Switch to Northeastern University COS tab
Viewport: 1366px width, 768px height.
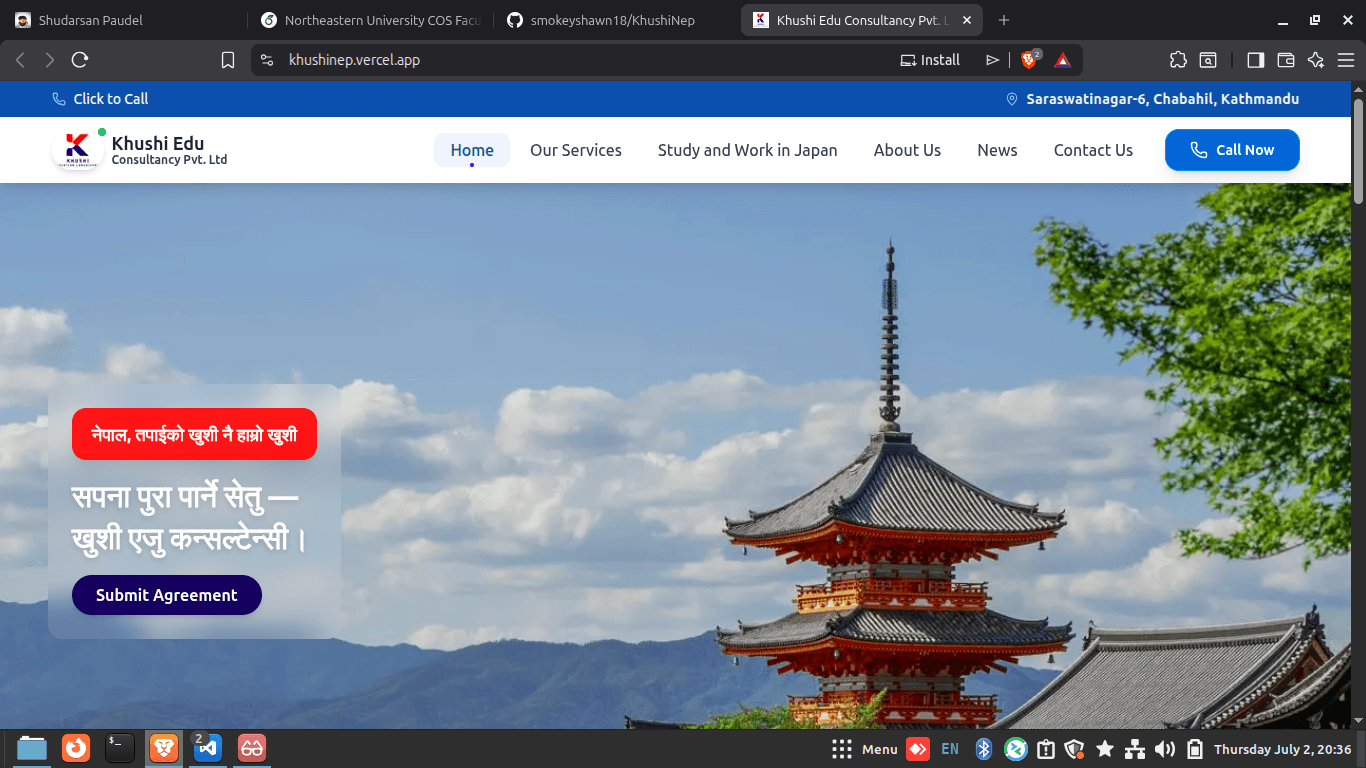click(x=370, y=20)
